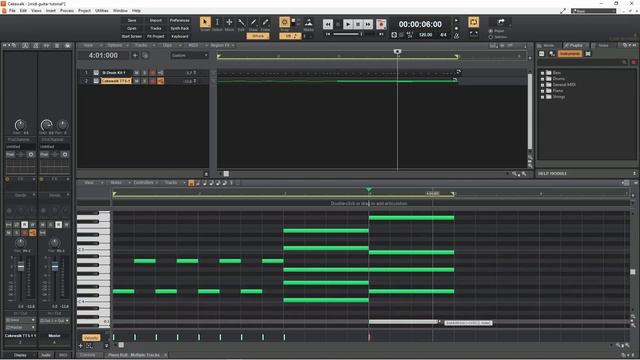
Task: Open the Process menu
Action: (x=67, y=11)
